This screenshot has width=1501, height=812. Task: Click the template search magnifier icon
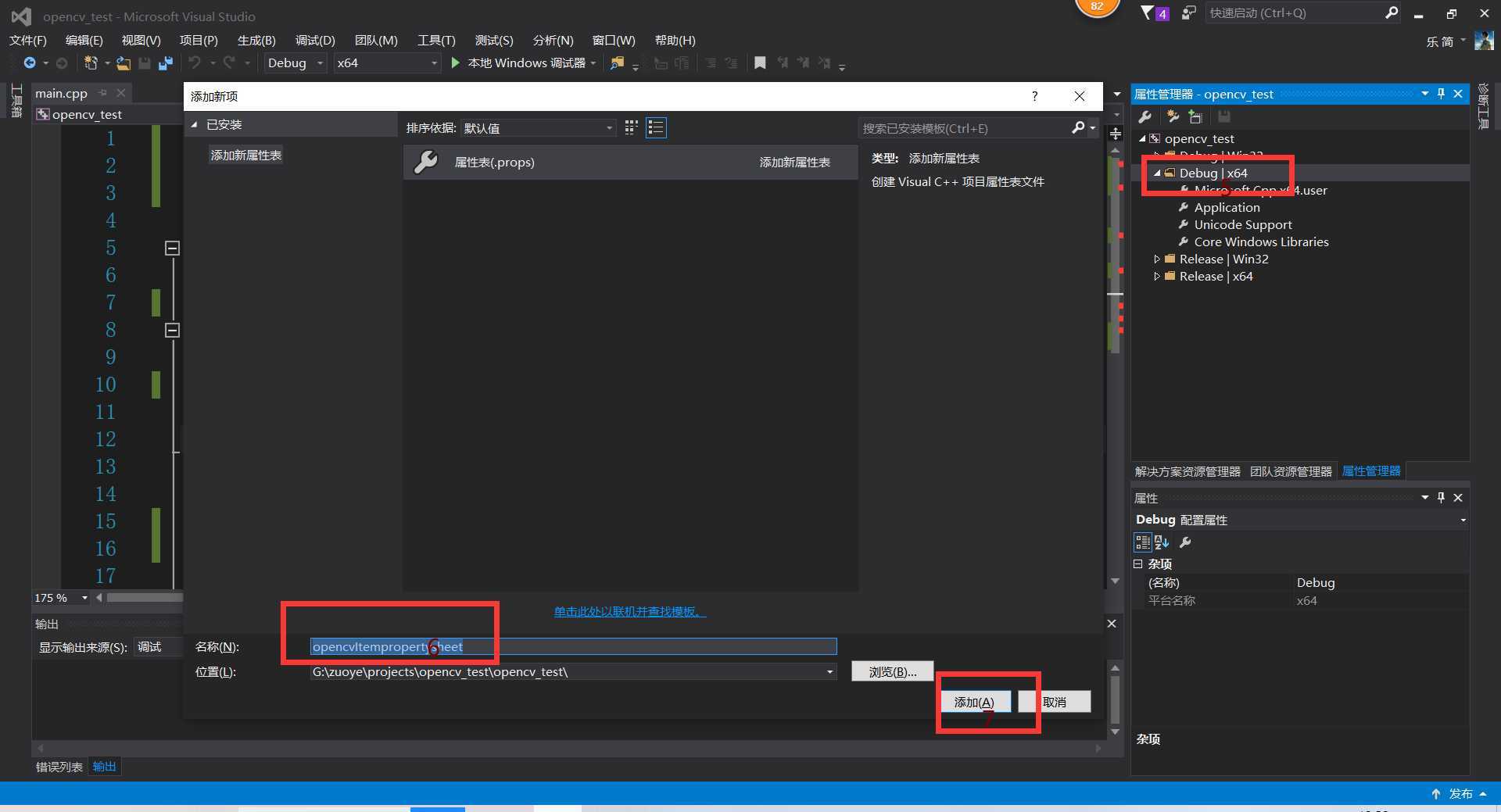coord(1078,127)
